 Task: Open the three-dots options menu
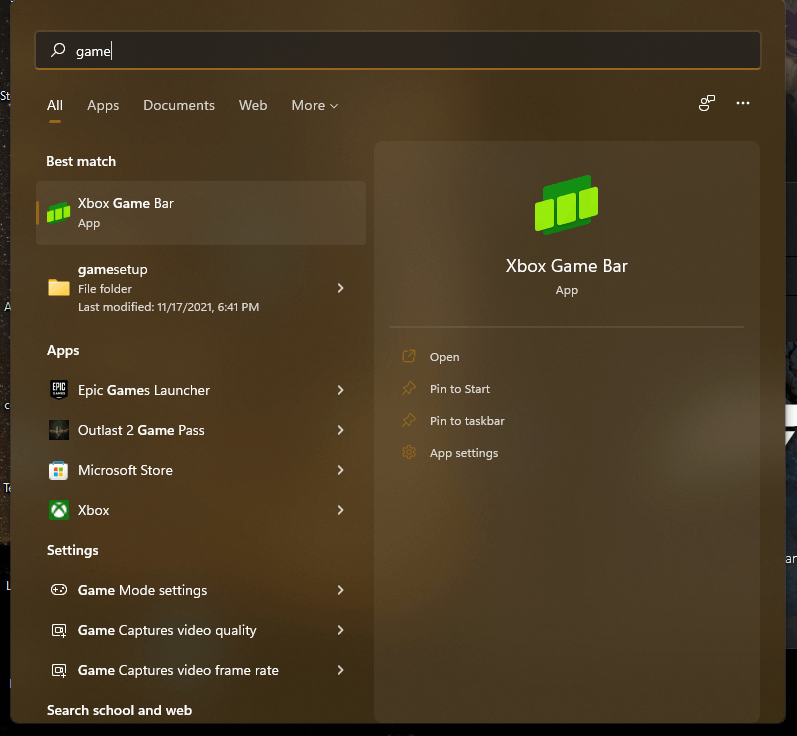coord(743,103)
